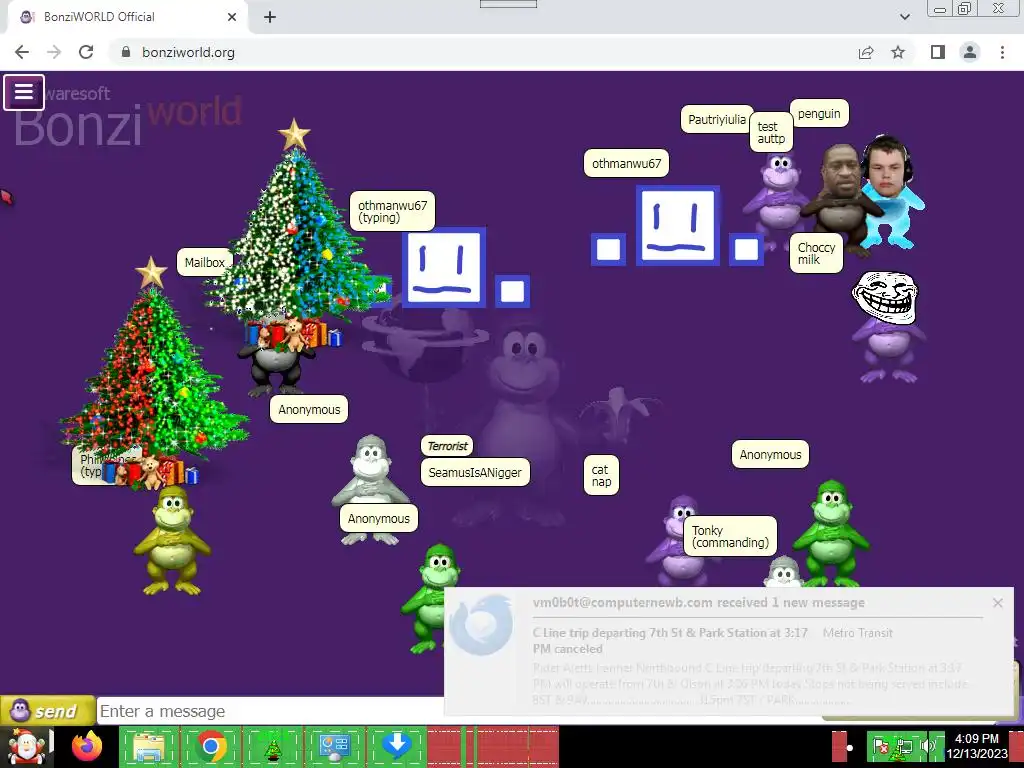Open the Chrome profile avatar menu
Viewport: 1024px width, 768px height.
[970, 52]
